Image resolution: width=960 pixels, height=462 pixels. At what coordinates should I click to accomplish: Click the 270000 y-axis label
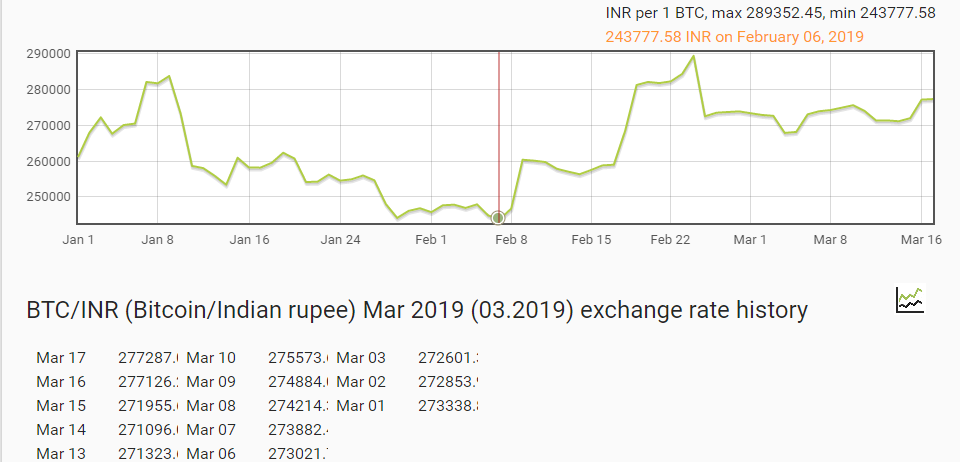point(48,125)
